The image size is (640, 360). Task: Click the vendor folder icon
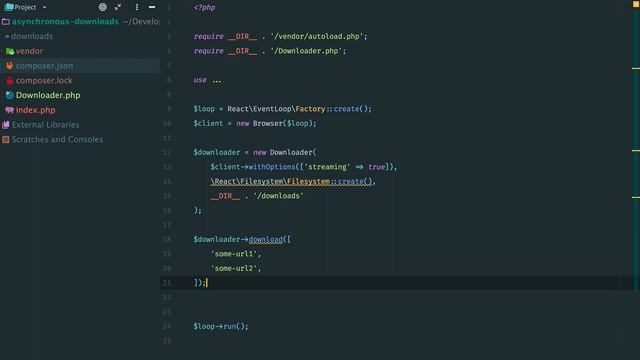(10, 51)
